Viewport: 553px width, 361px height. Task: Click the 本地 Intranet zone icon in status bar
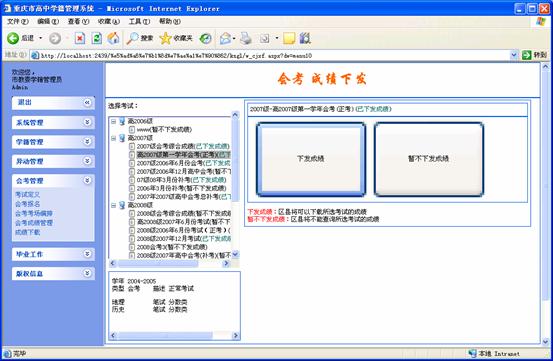tap(473, 353)
